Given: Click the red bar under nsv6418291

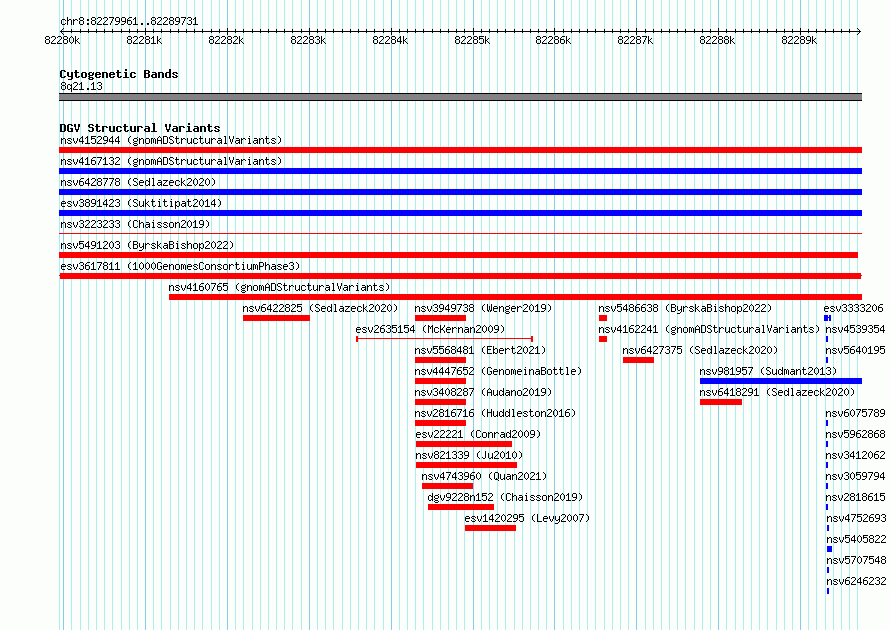Looking at the screenshot, I should 721,402.
